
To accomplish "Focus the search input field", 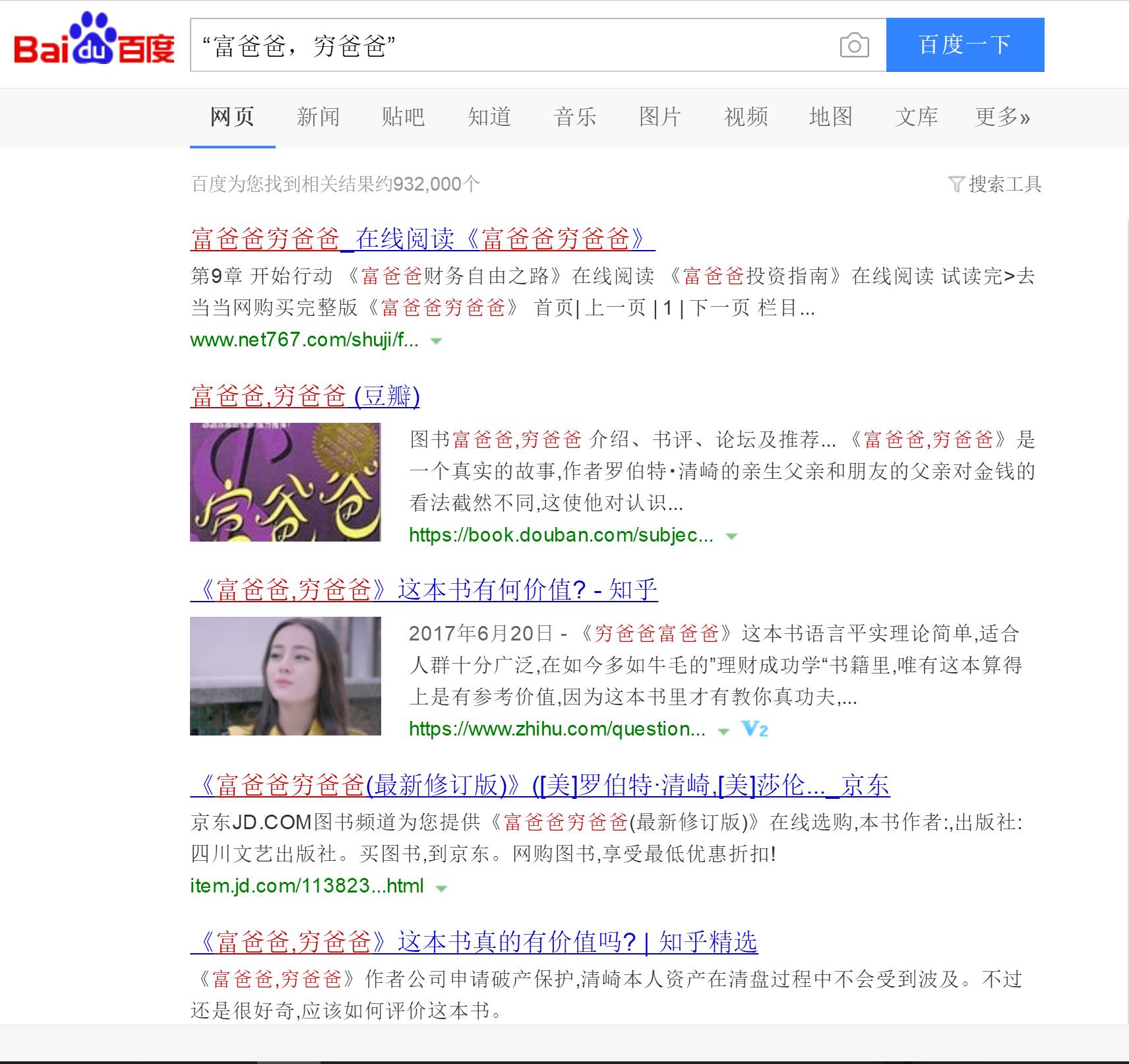I will pyautogui.click(x=514, y=45).
